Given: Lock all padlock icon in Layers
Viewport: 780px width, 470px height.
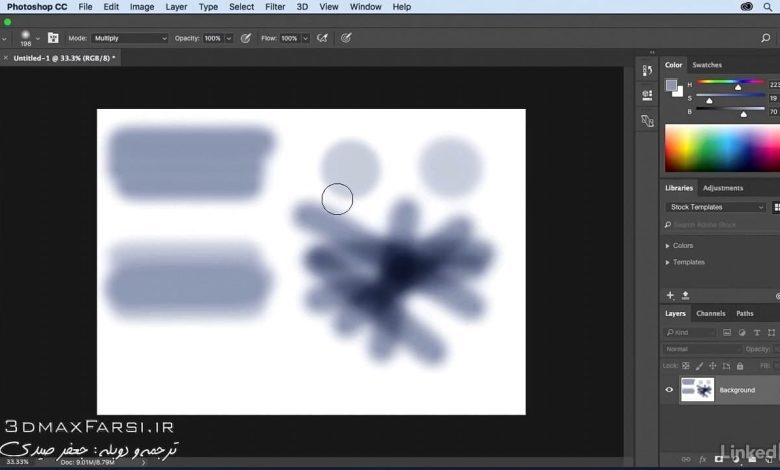Looking at the screenshot, I should pos(740,366).
